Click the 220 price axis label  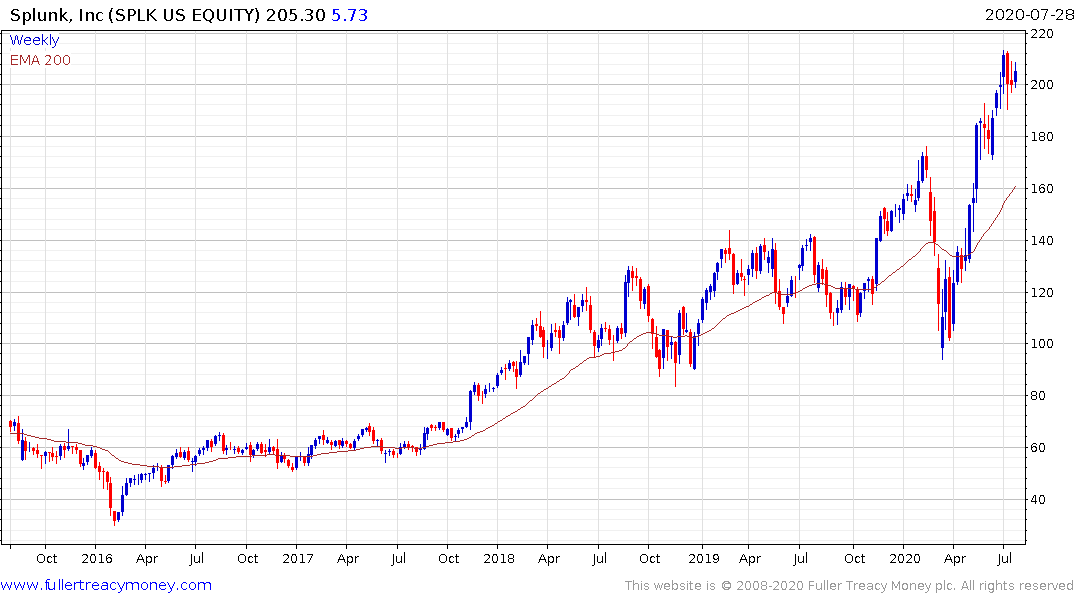(x=1042, y=34)
